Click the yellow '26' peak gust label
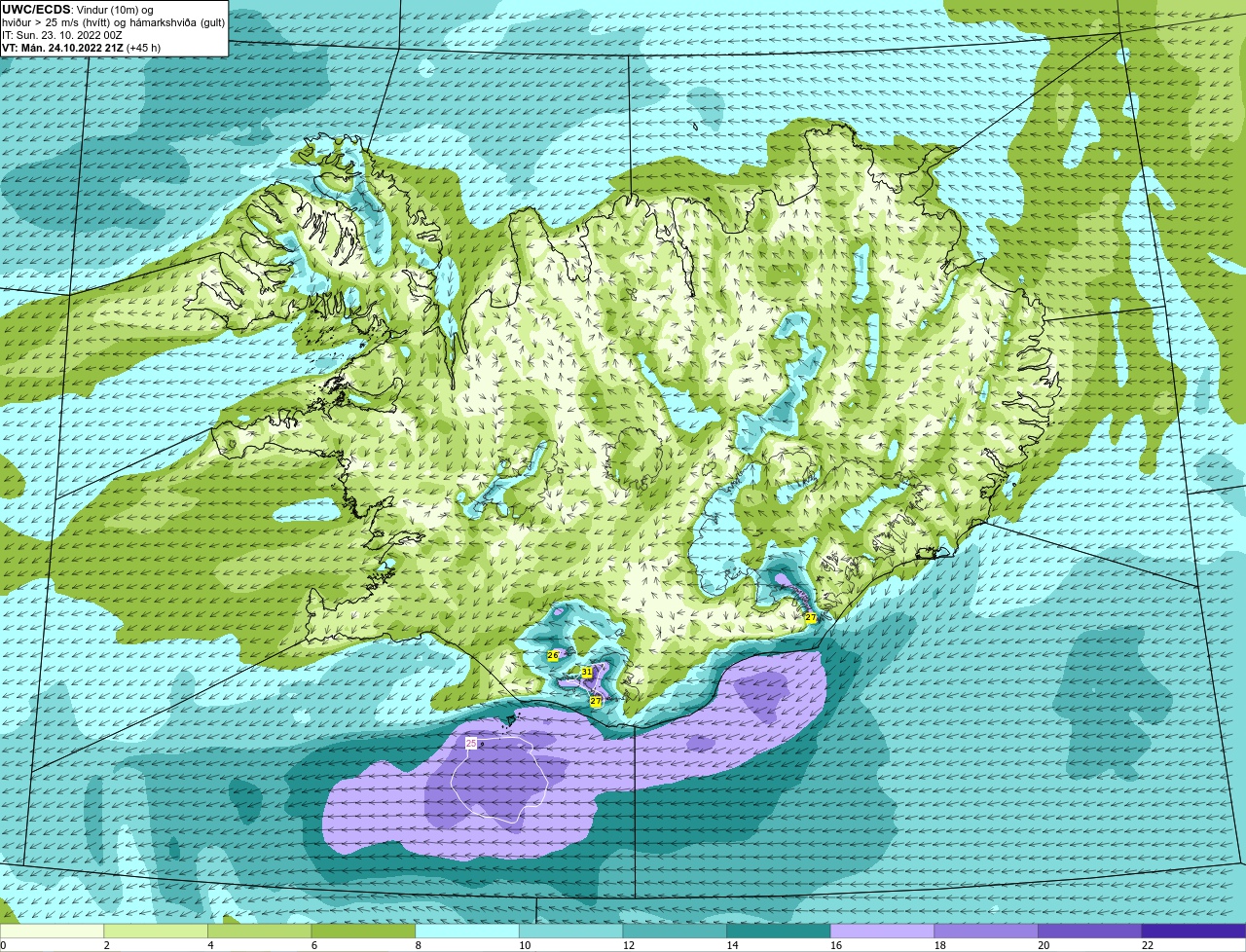Viewport: 1246px width, 952px height. coord(553,655)
